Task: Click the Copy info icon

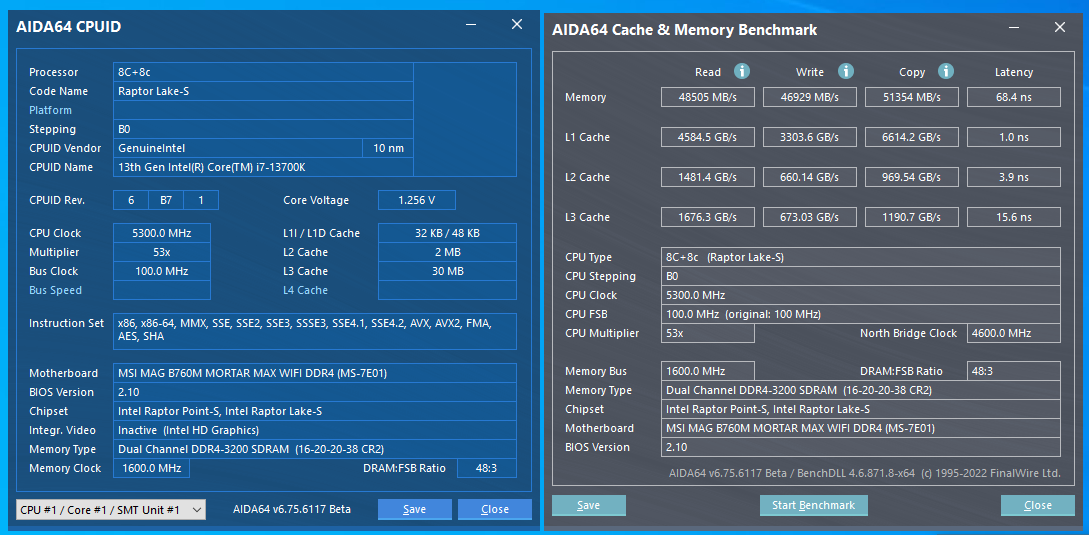Action: 946,71
